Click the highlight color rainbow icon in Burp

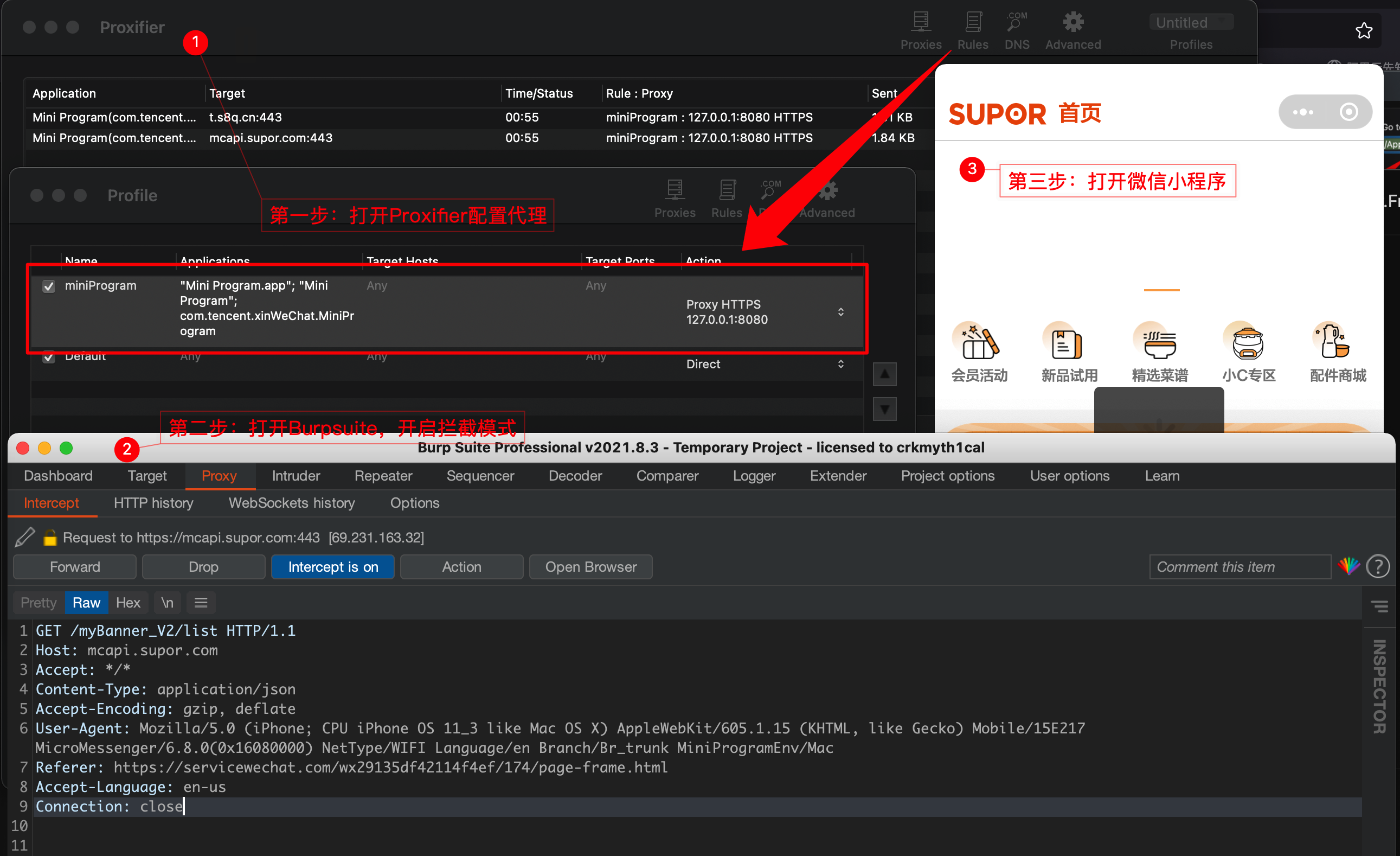tap(1348, 566)
